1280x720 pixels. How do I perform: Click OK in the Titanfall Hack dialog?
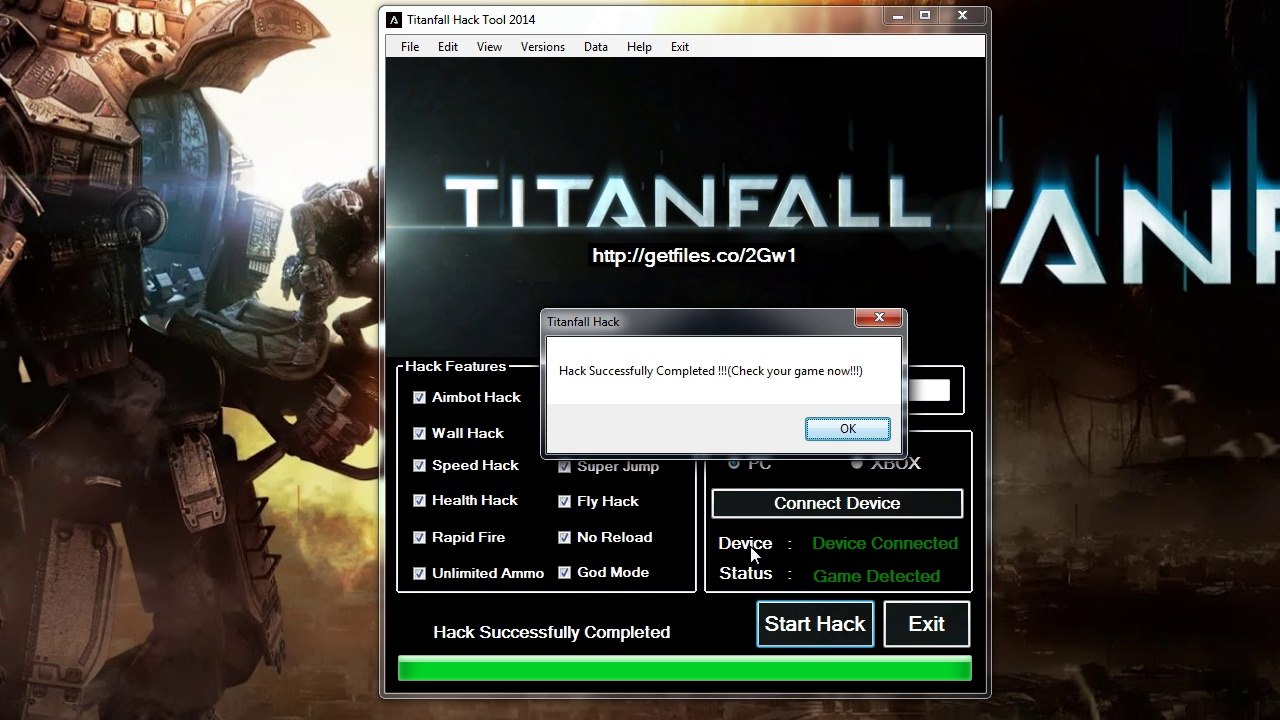(x=848, y=428)
